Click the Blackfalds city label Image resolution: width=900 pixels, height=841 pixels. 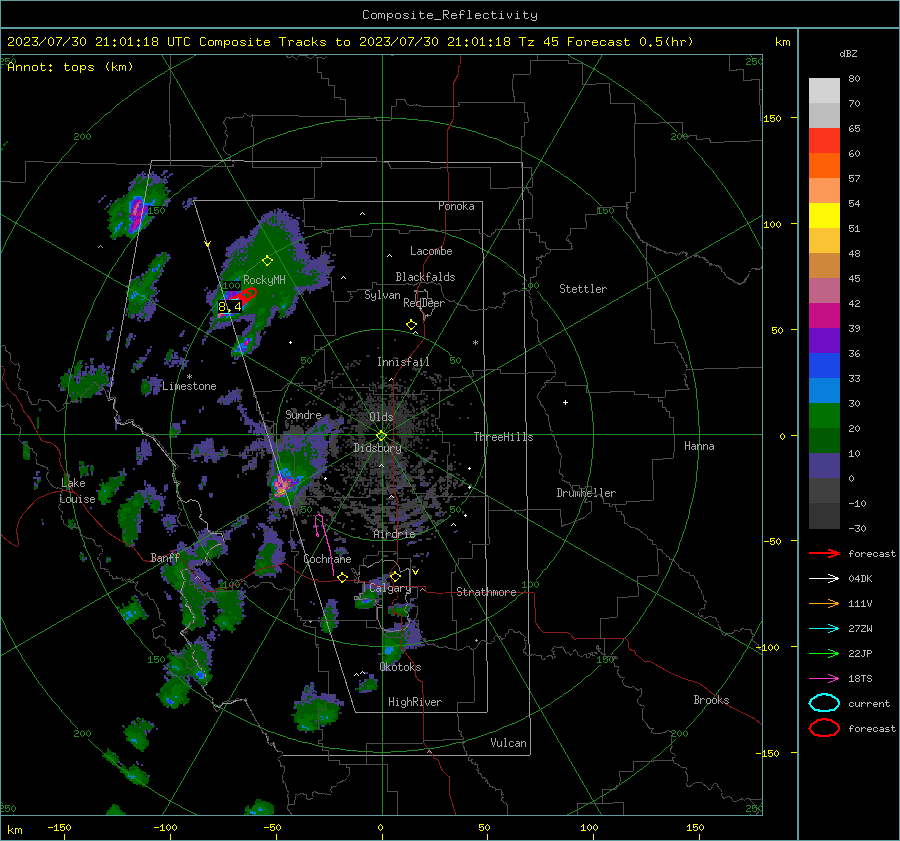[x=425, y=277]
